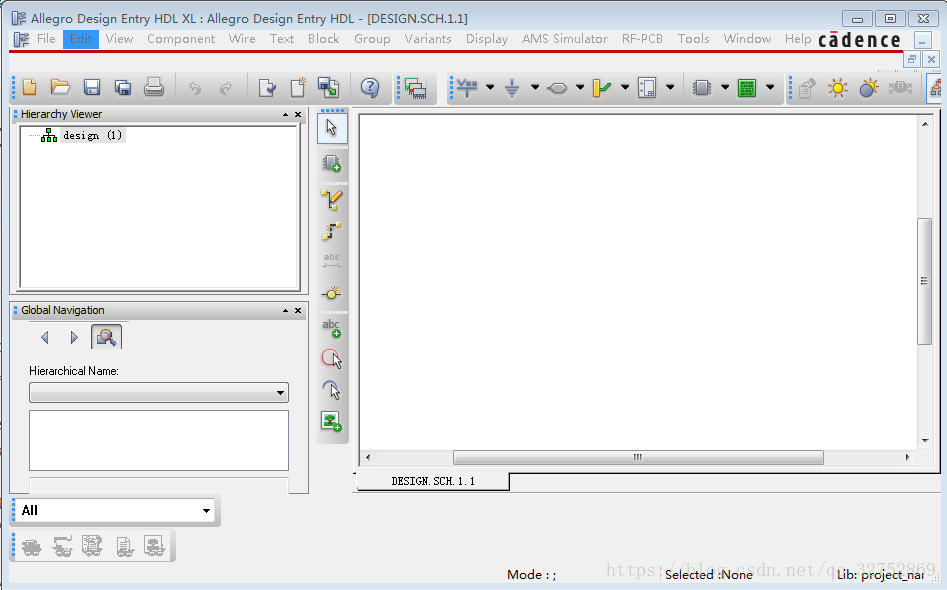The image size is (947, 590).
Task: Toggle the Global Navigation search button
Action: click(106, 337)
